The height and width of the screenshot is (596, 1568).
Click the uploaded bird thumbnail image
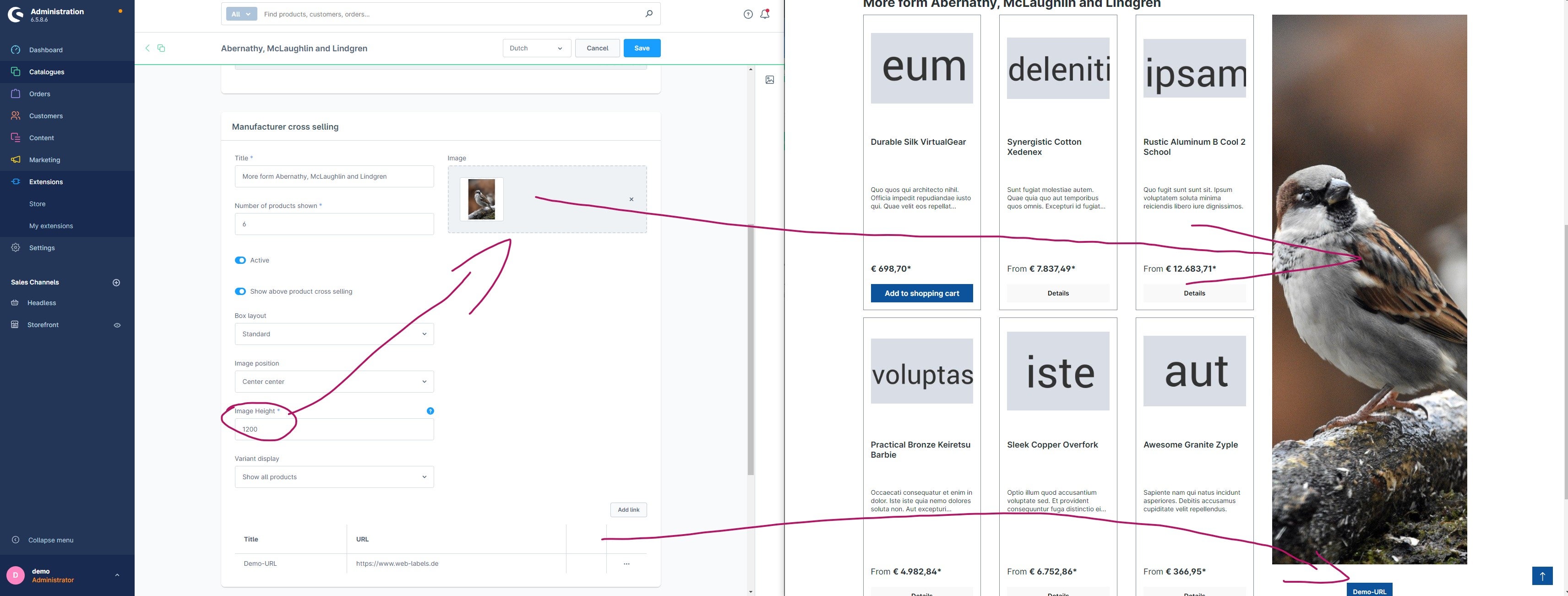coord(481,198)
